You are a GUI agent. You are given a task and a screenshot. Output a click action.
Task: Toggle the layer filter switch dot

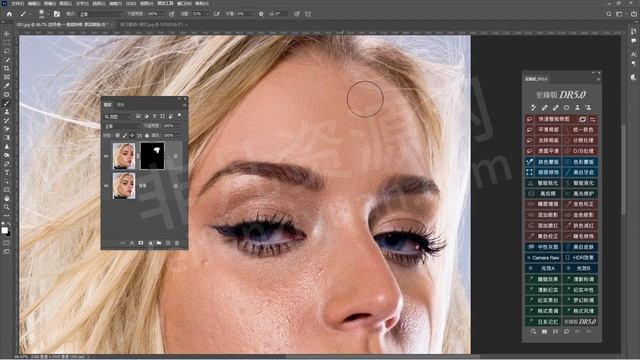click(180, 116)
